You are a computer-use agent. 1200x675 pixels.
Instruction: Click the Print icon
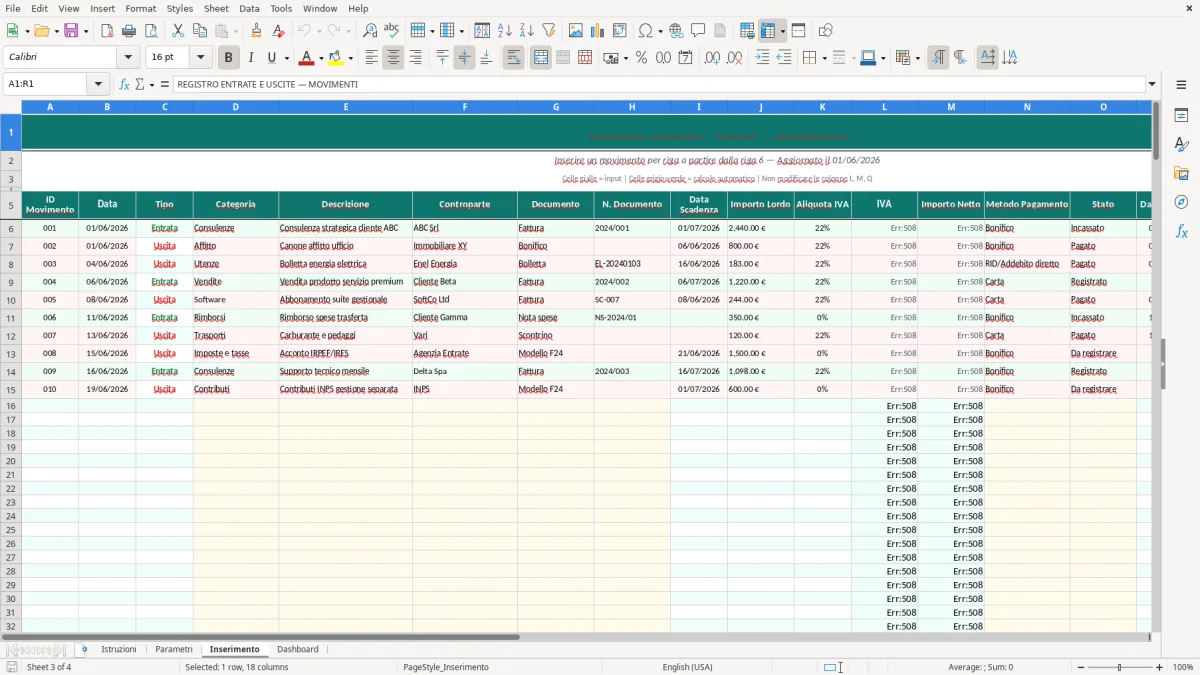(129, 31)
